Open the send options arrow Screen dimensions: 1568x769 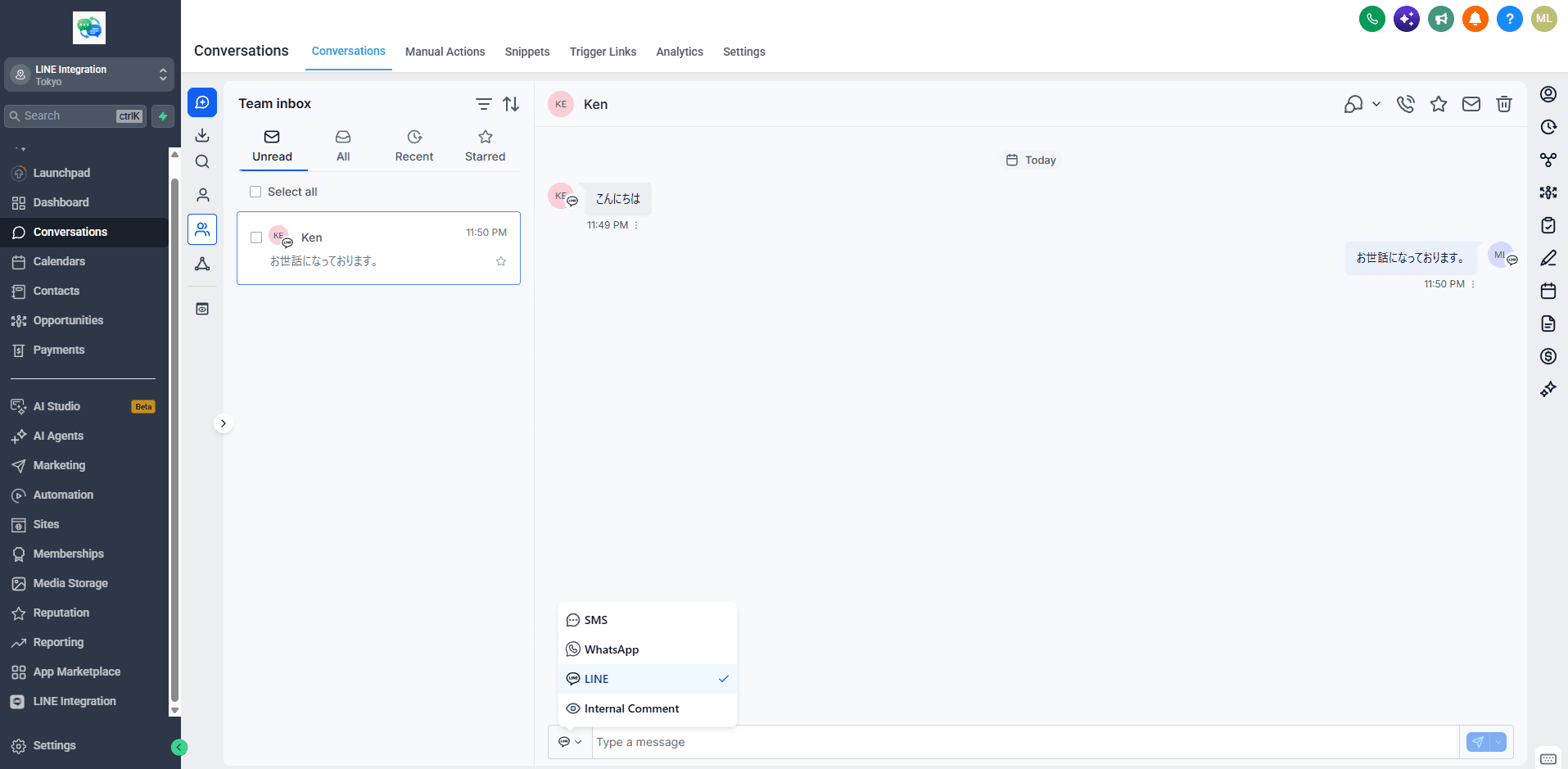(1498, 742)
